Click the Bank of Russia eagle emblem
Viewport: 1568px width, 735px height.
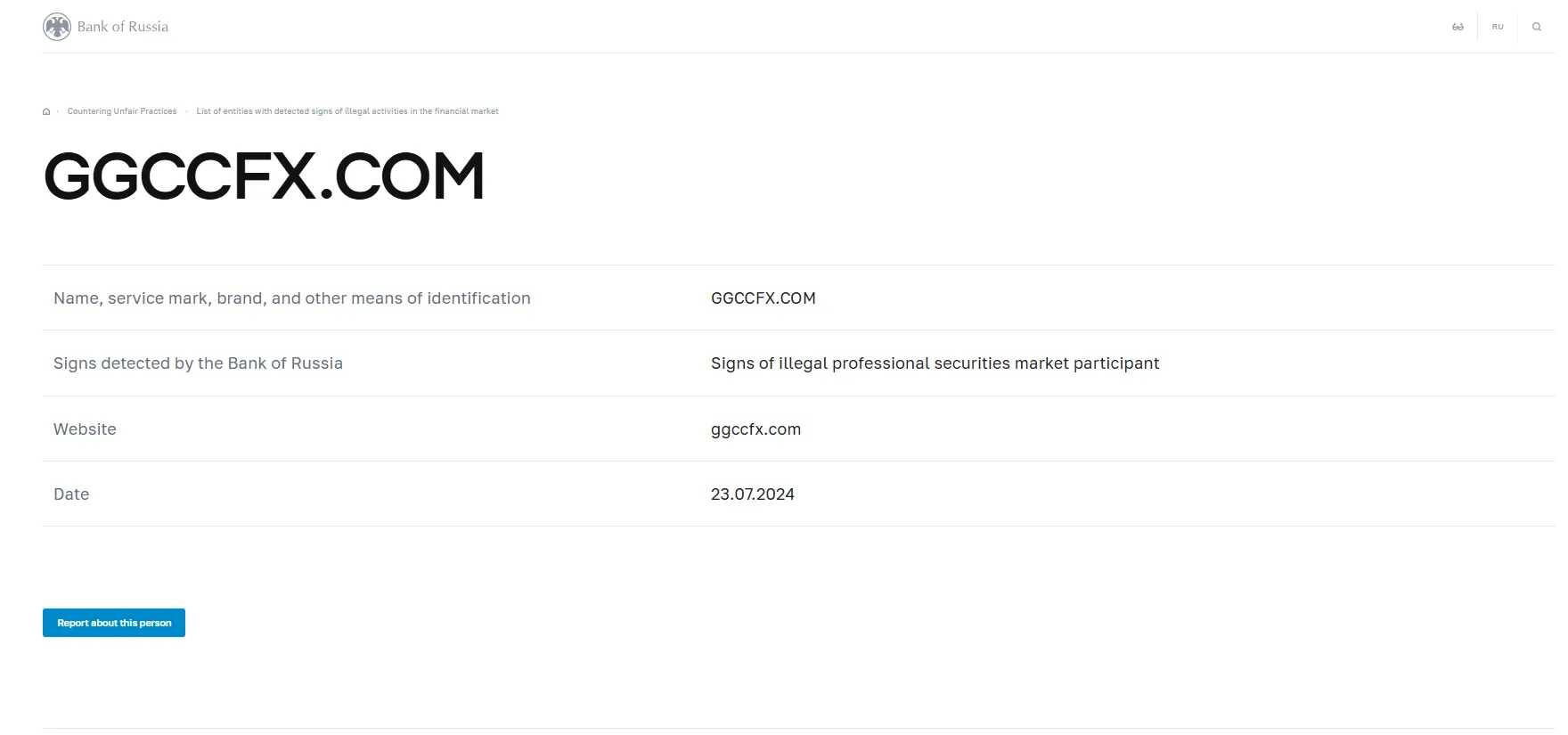[57, 27]
